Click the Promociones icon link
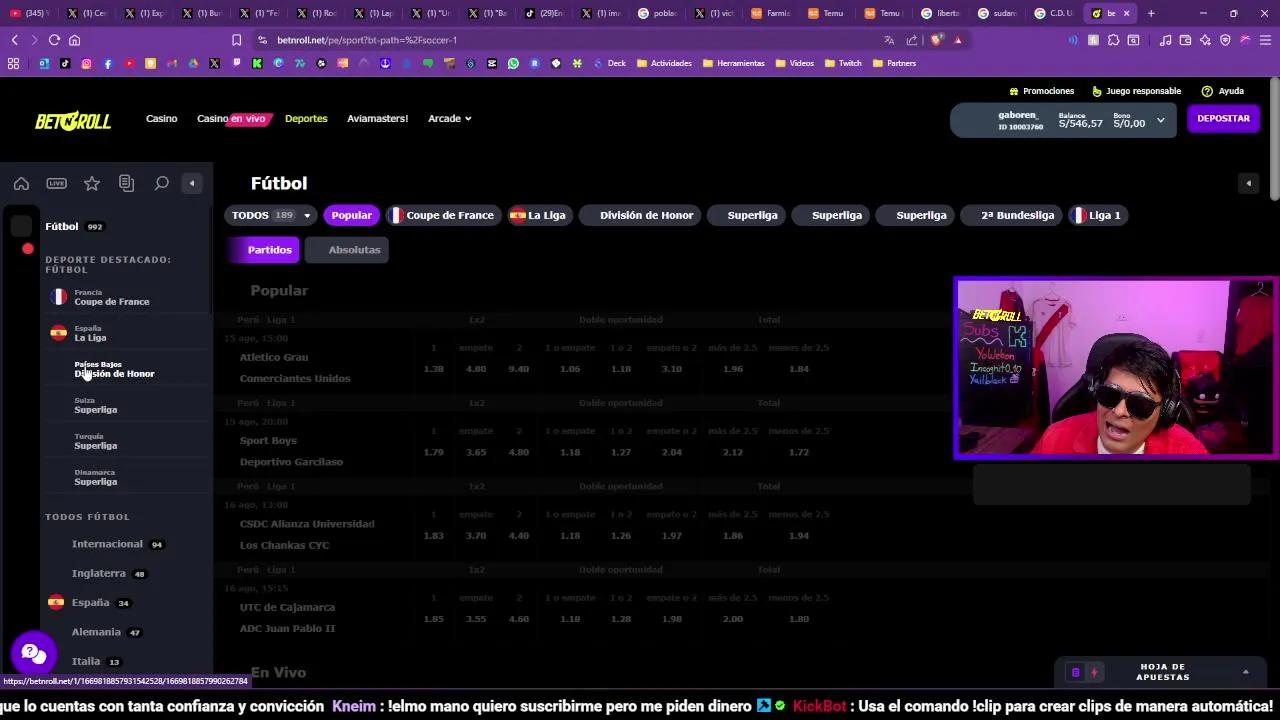The height and width of the screenshot is (720, 1280). coord(1041,91)
